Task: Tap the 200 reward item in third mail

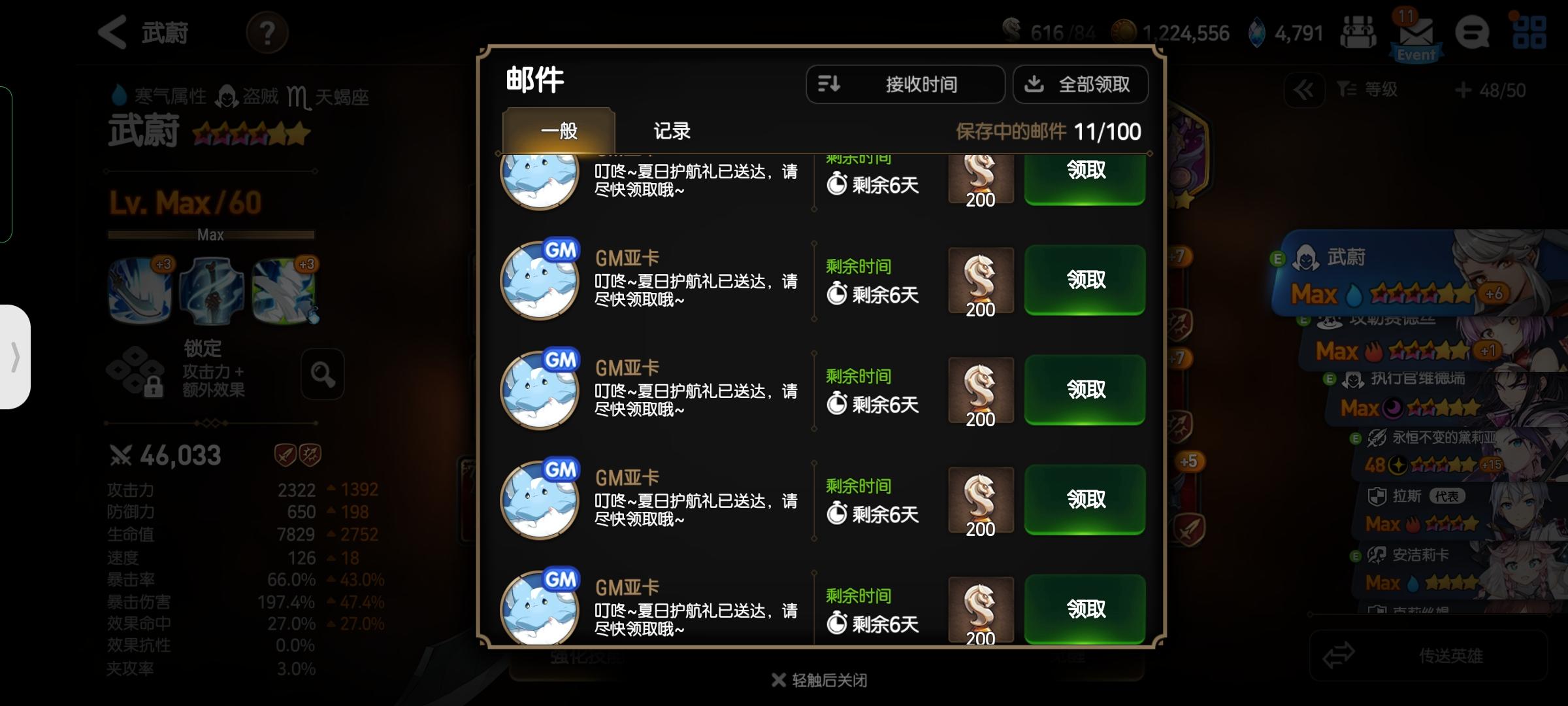Action: coord(981,391)
